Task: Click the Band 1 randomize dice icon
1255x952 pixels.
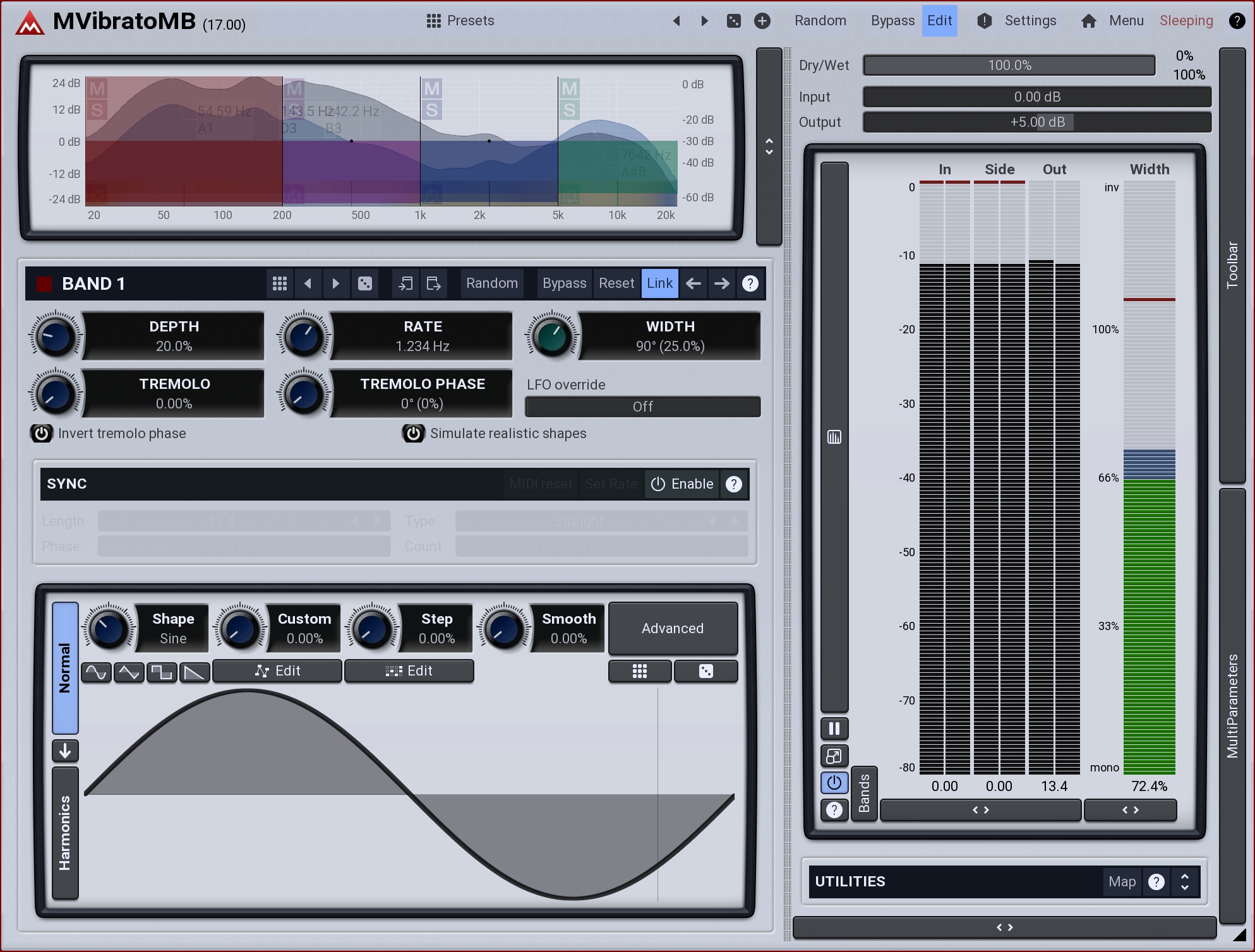Action: tap(365, 283)
